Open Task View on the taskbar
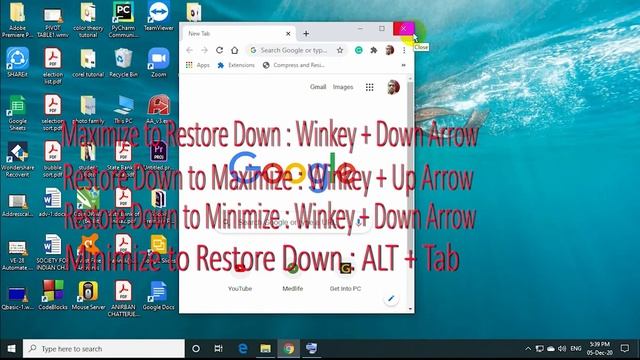The height and width of the screenshot is (360, 640). point(218,349)
